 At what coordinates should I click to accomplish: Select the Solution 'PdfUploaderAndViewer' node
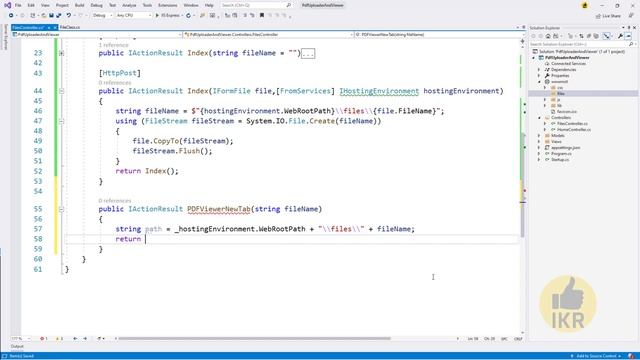pos(579,51)
